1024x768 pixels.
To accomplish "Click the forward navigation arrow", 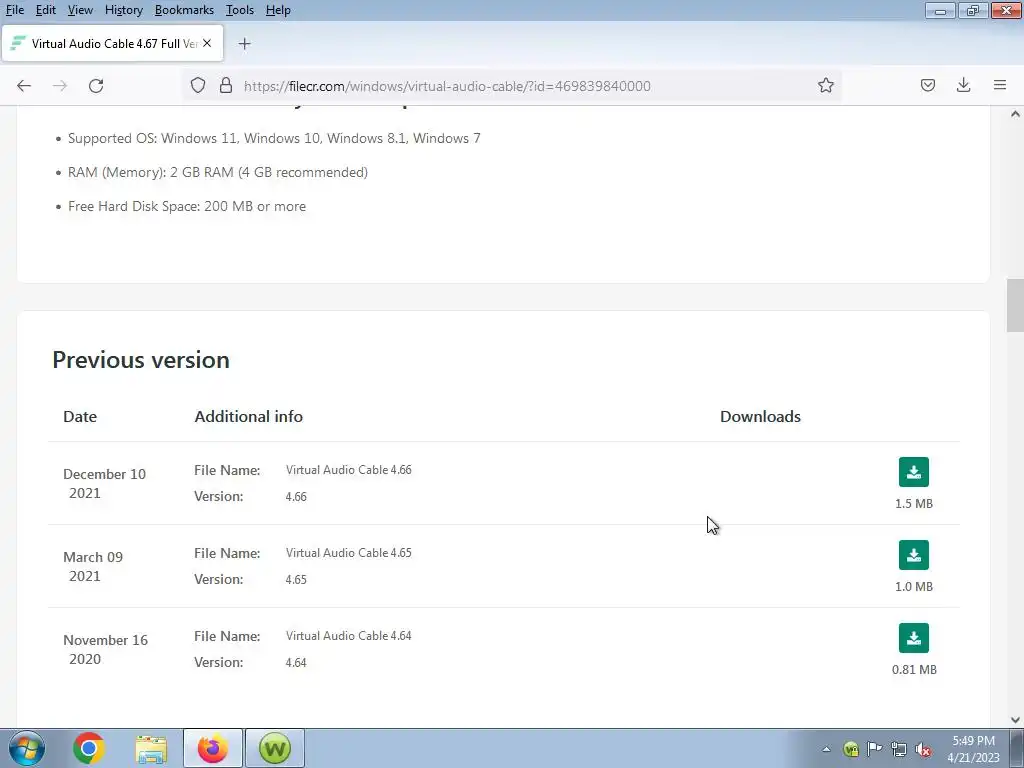I will pyautogui.click(x=60, y=86).
